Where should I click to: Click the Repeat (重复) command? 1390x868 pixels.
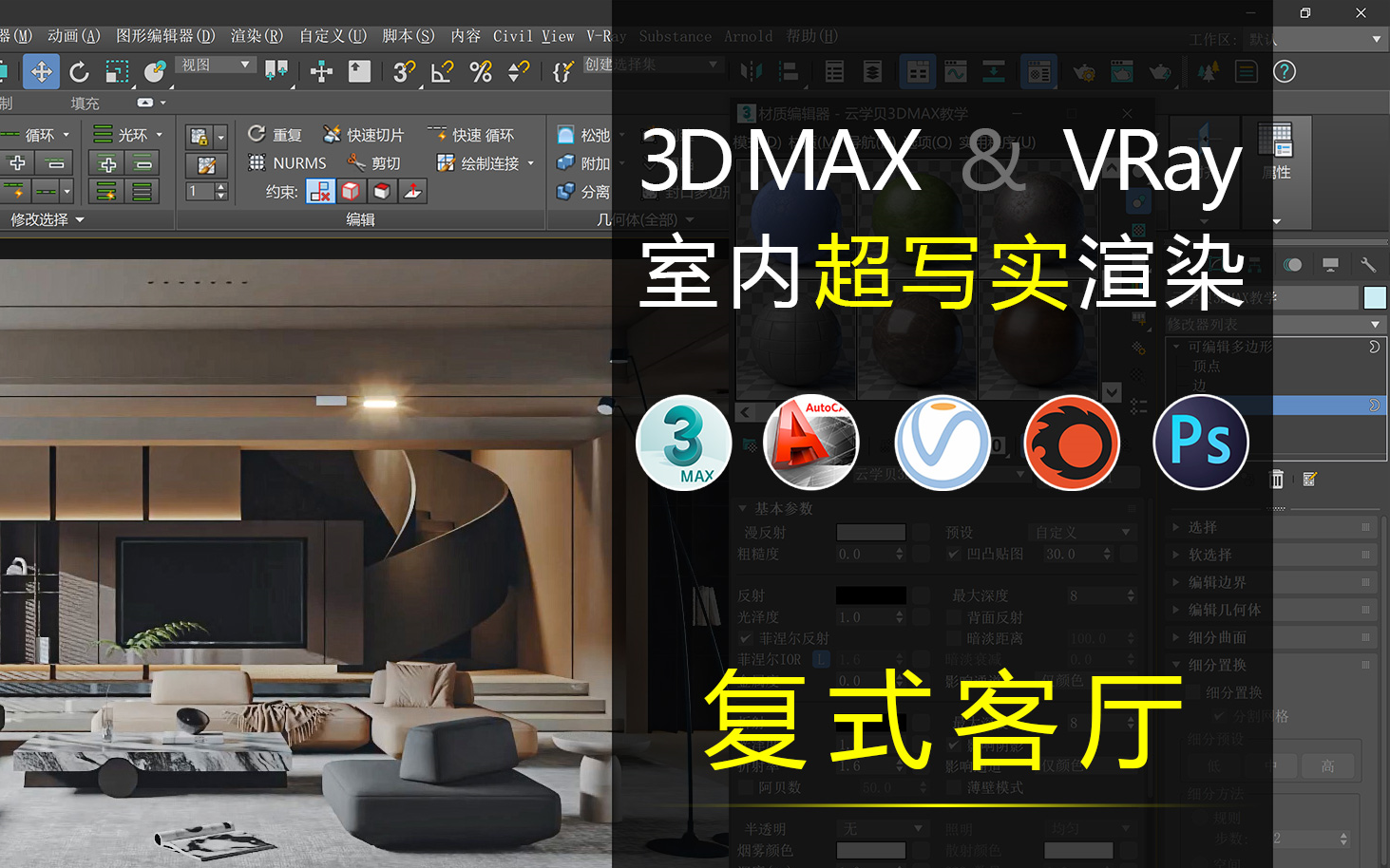point(275,135)
